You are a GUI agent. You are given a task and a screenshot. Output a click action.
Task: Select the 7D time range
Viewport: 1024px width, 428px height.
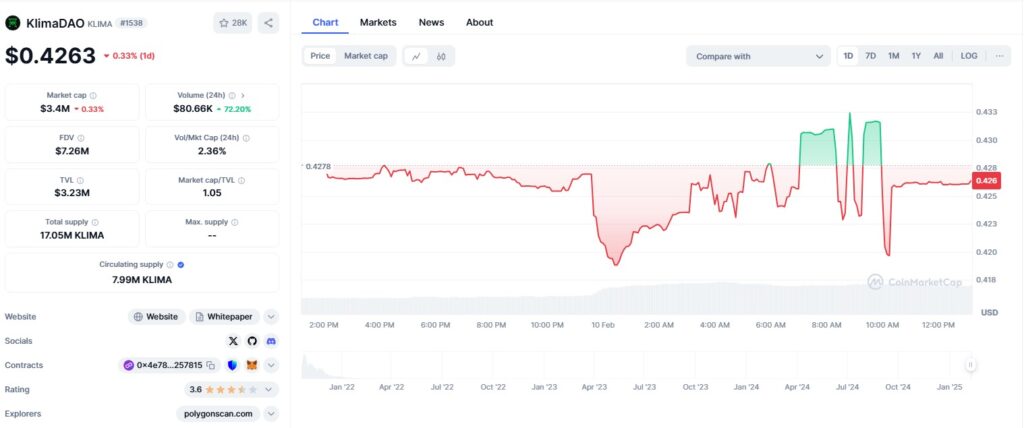click(x=870, y=56)
